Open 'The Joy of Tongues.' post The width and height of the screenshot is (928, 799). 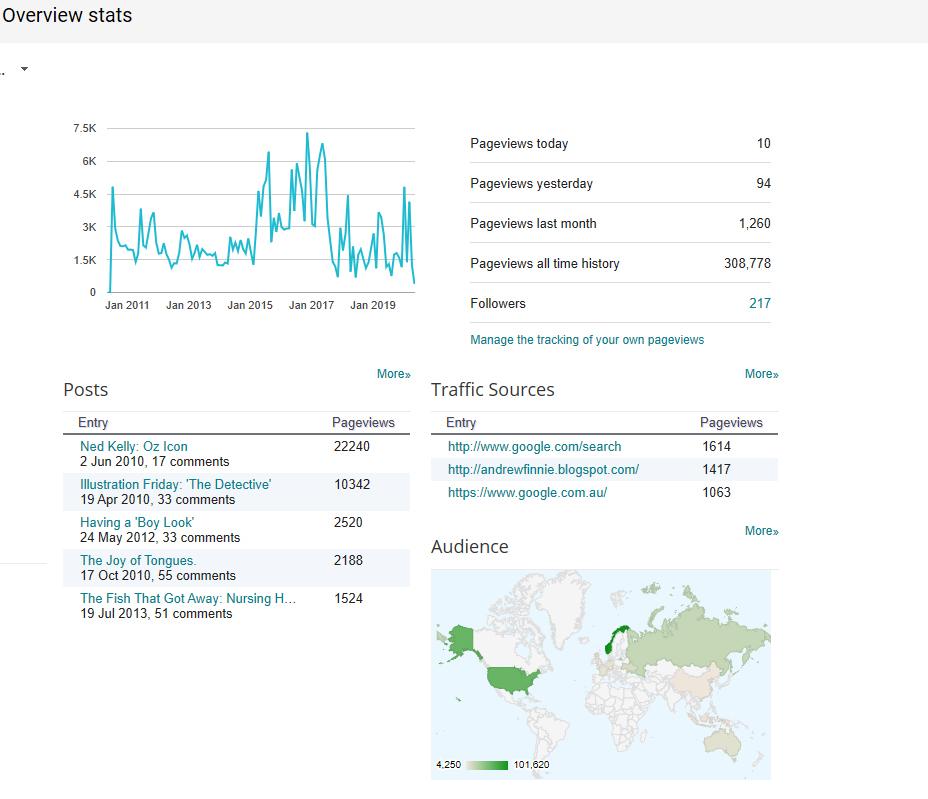(138, 560)
